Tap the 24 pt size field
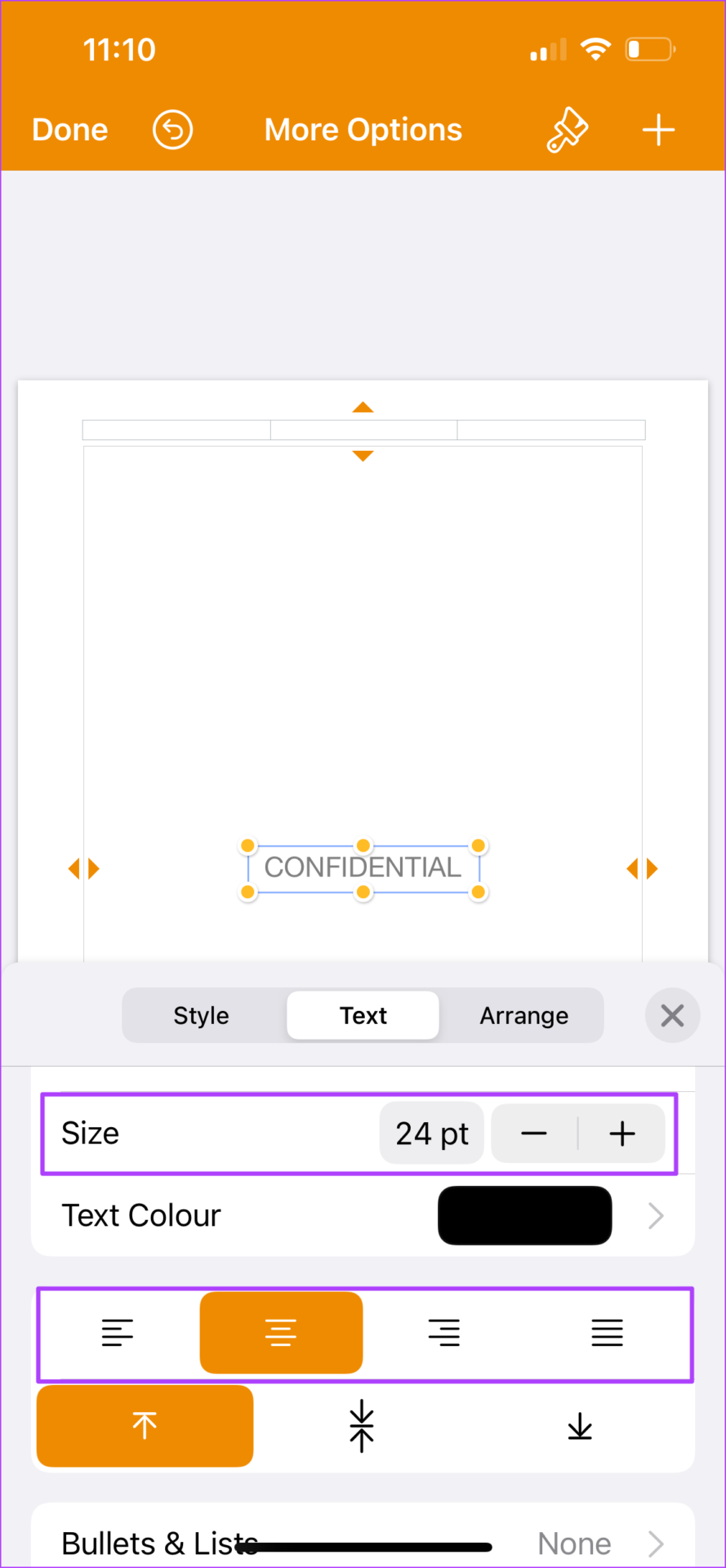Screen dimensions: 726x1568 pos(432,1134)
